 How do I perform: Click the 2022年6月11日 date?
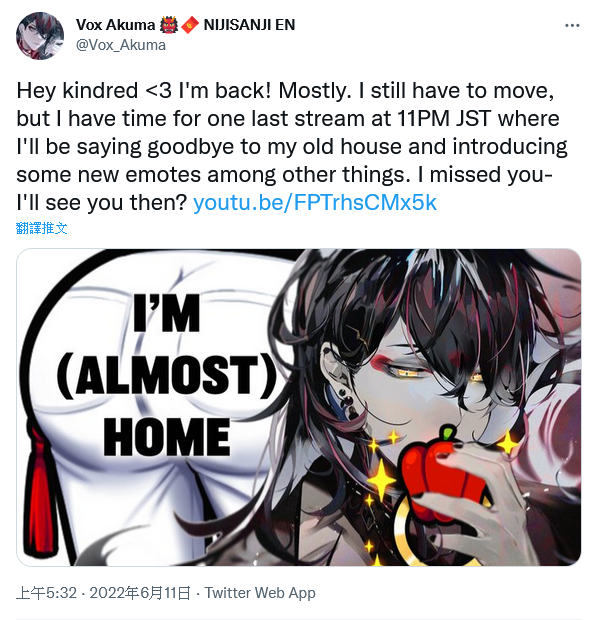[x=140, y=593]
